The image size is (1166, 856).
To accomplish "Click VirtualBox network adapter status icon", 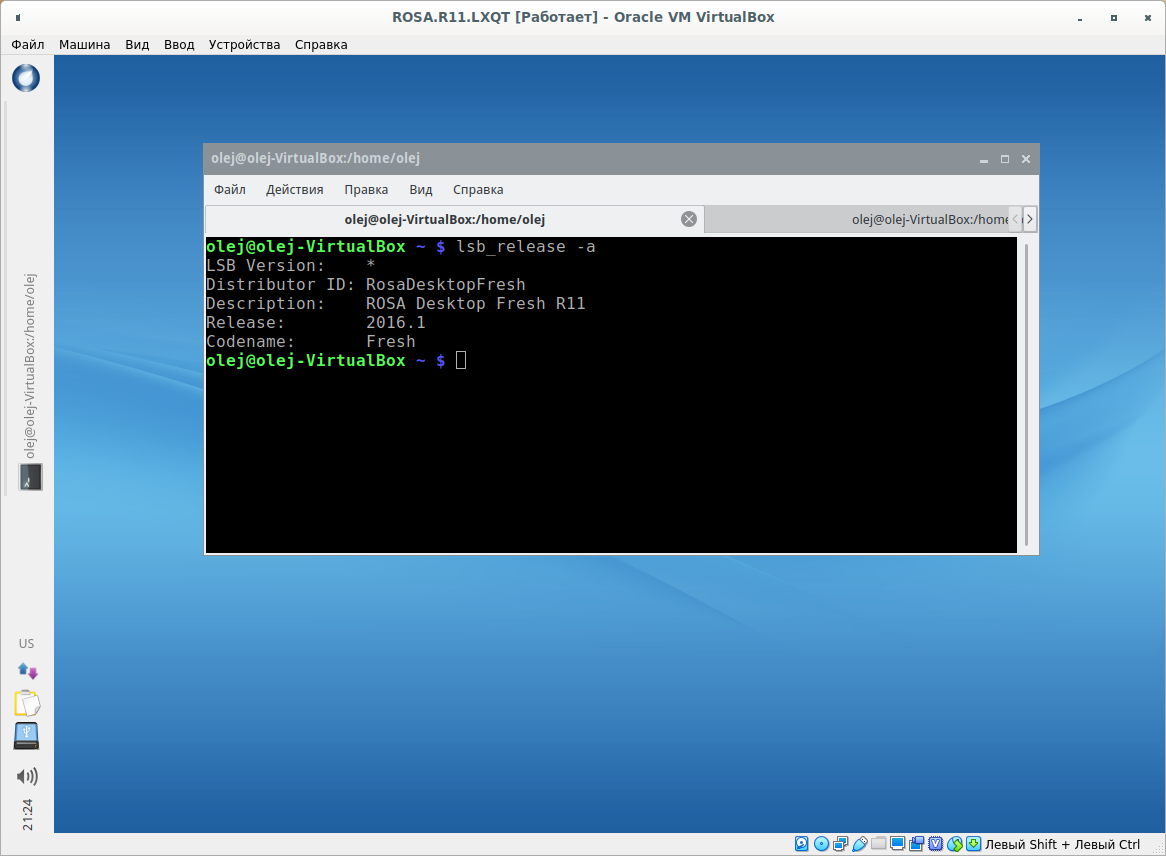I will coord(840,845).
